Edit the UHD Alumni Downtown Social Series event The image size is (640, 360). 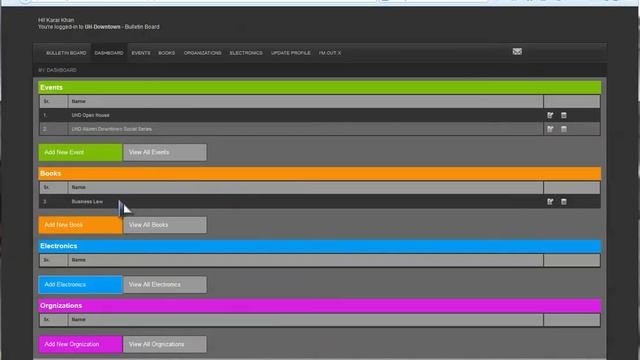pyautogui.click(x=550, y=129)
